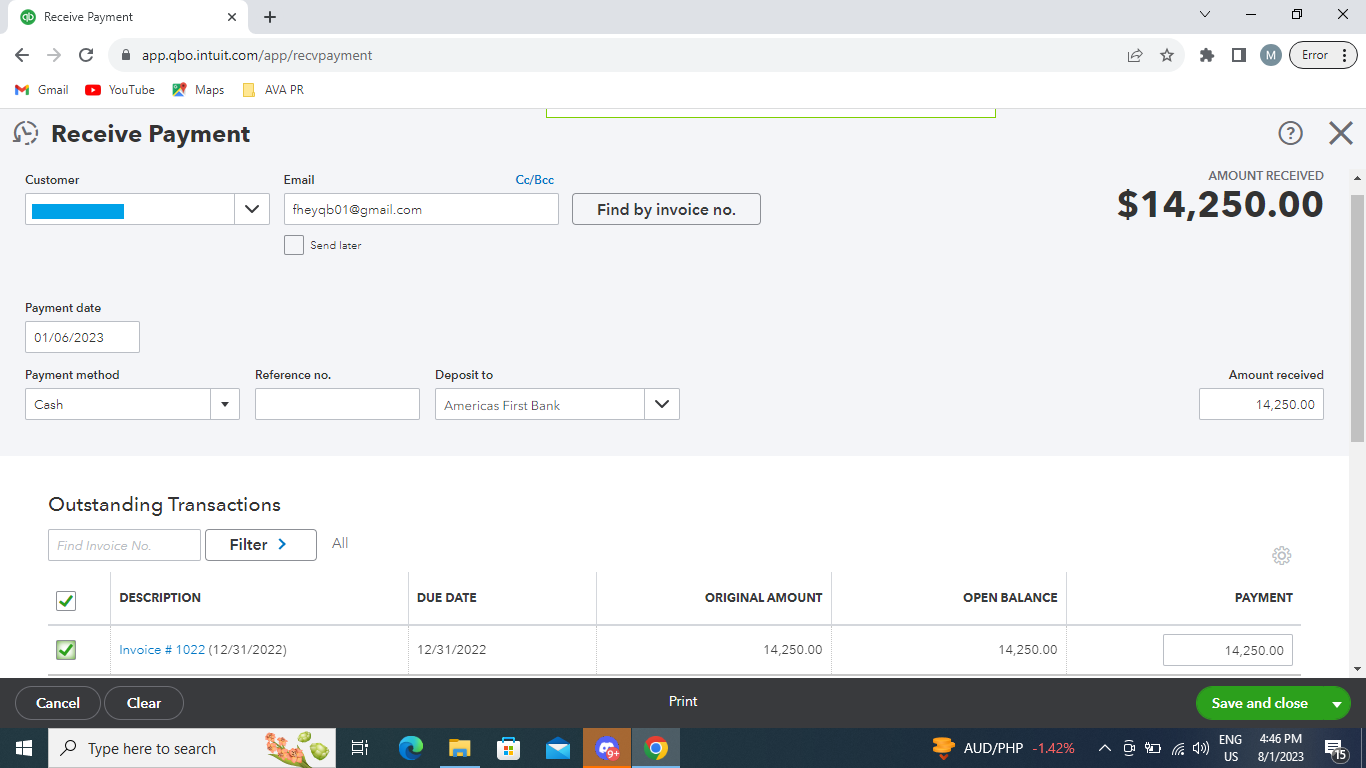Close the Receive Payment form

point(1340,133)
